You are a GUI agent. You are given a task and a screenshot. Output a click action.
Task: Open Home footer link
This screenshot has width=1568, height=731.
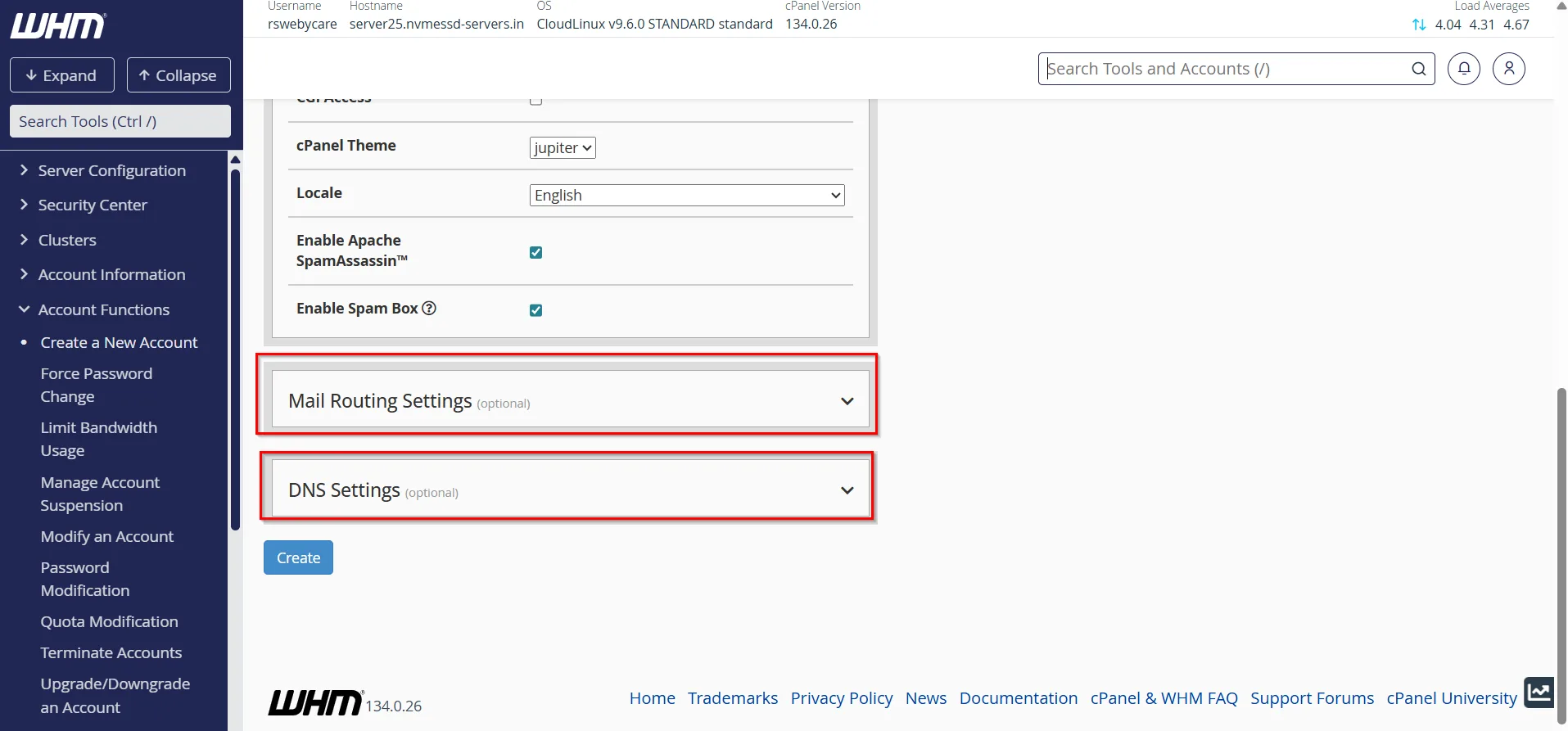tap(653, 698)
